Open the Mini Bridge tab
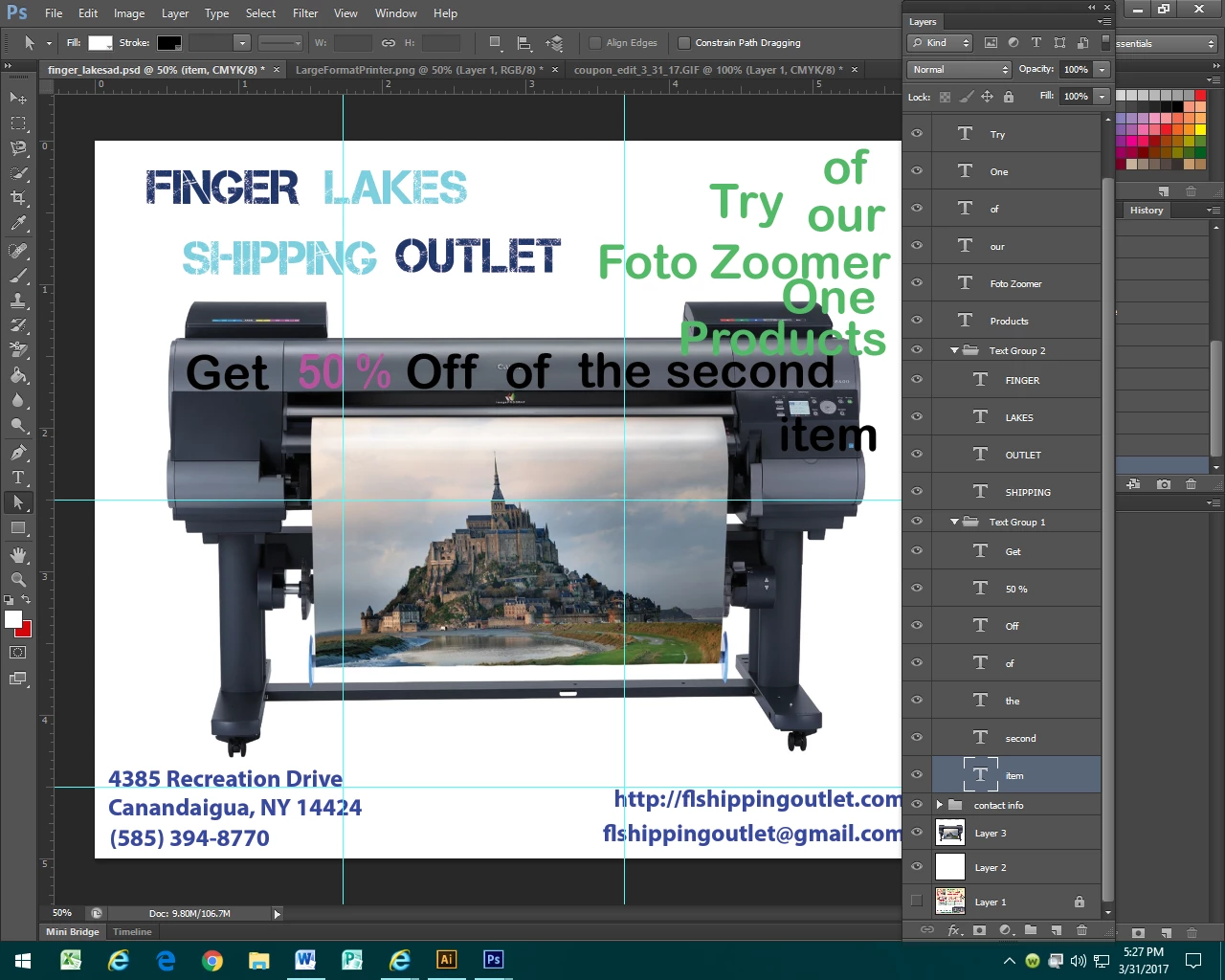 tap(73, 932)
